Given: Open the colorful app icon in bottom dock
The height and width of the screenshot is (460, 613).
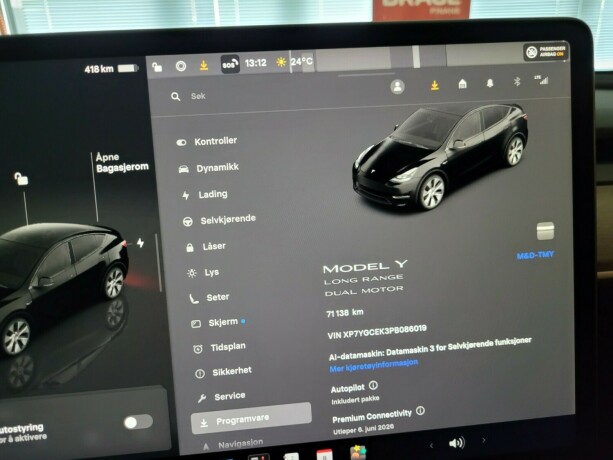Looking at the screenshot, I should pos(358,453).
